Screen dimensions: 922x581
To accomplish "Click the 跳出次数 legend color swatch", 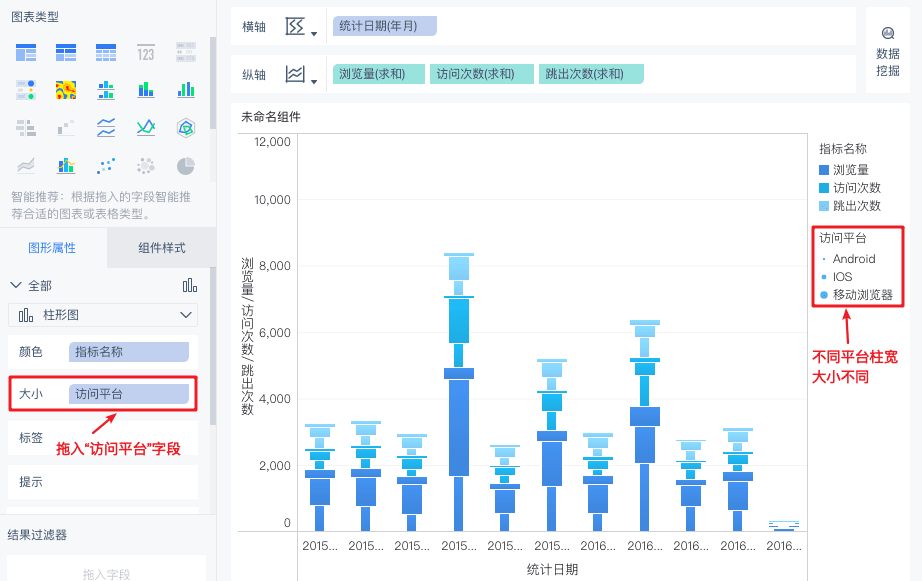I will coord(824,206).
